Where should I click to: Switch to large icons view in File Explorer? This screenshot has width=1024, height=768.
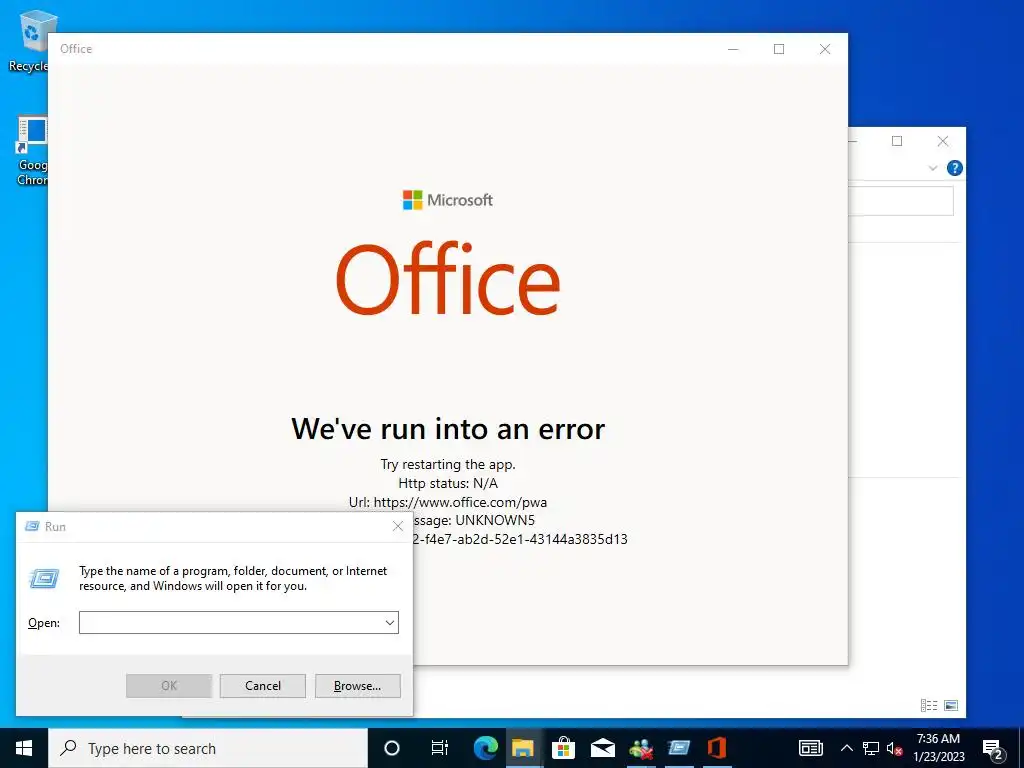click(x=951, y=705)
